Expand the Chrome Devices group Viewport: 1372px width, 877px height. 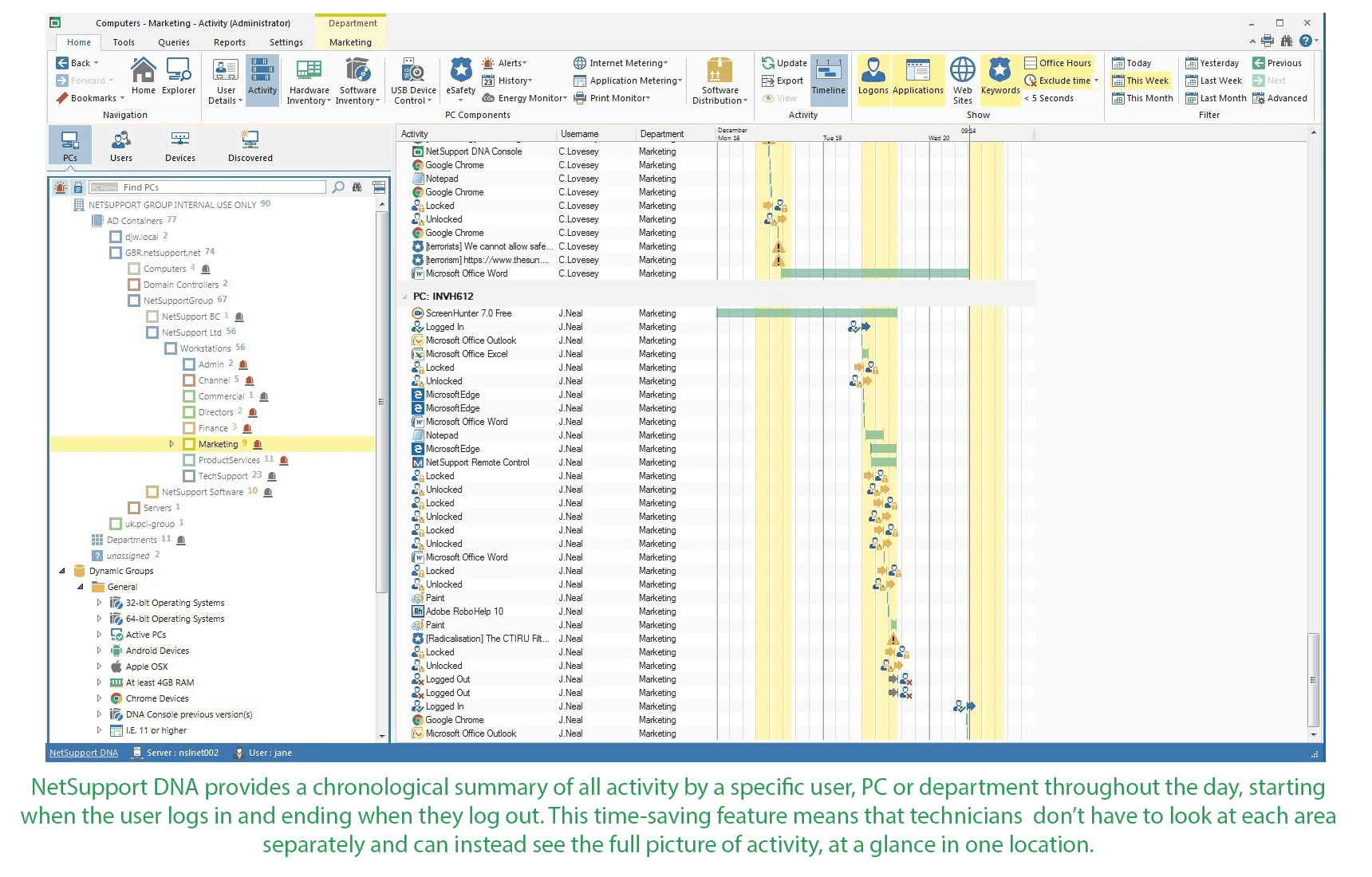click(x=99, y=698)
